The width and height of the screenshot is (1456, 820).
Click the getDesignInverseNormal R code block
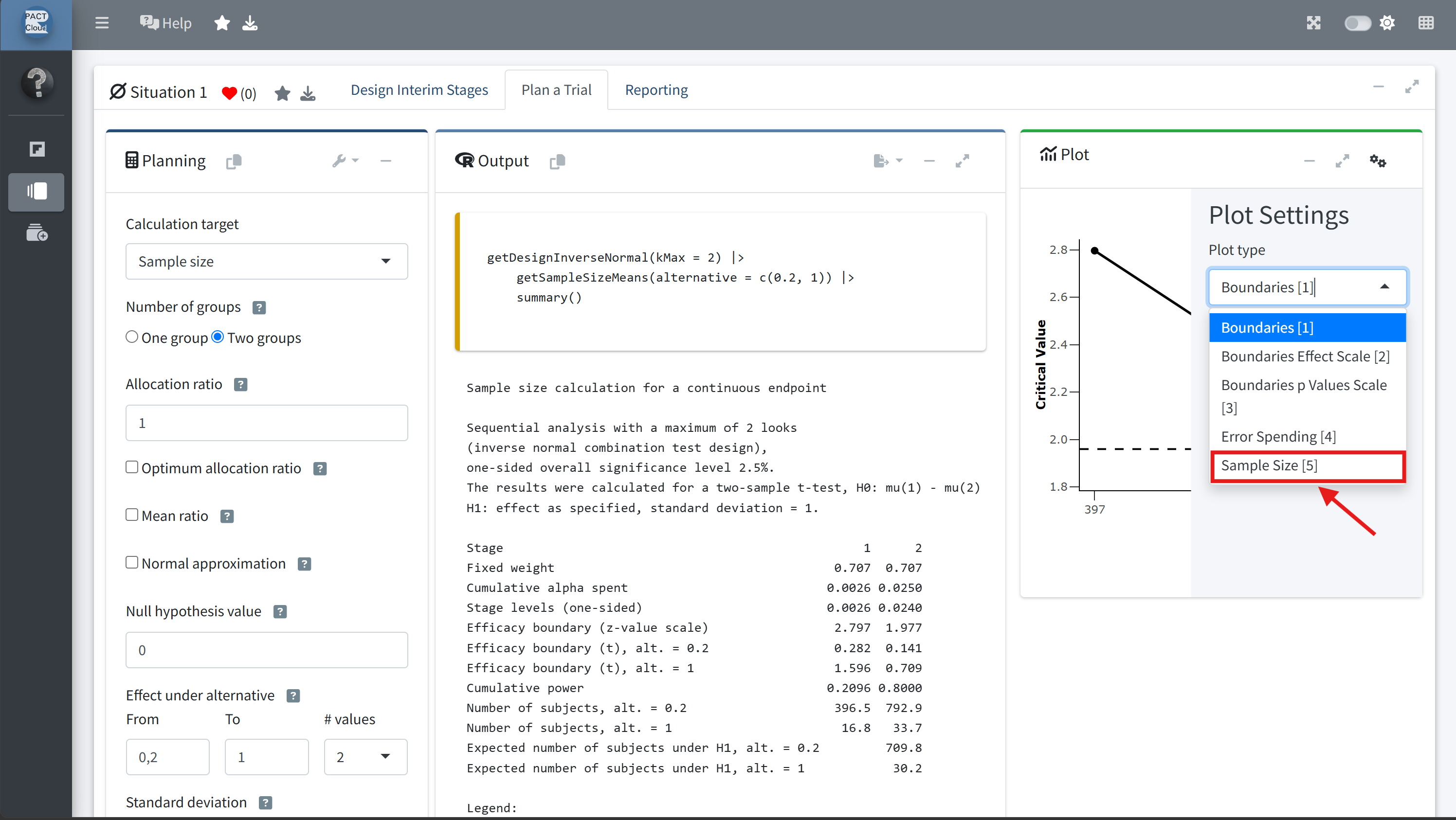[720, 281]
